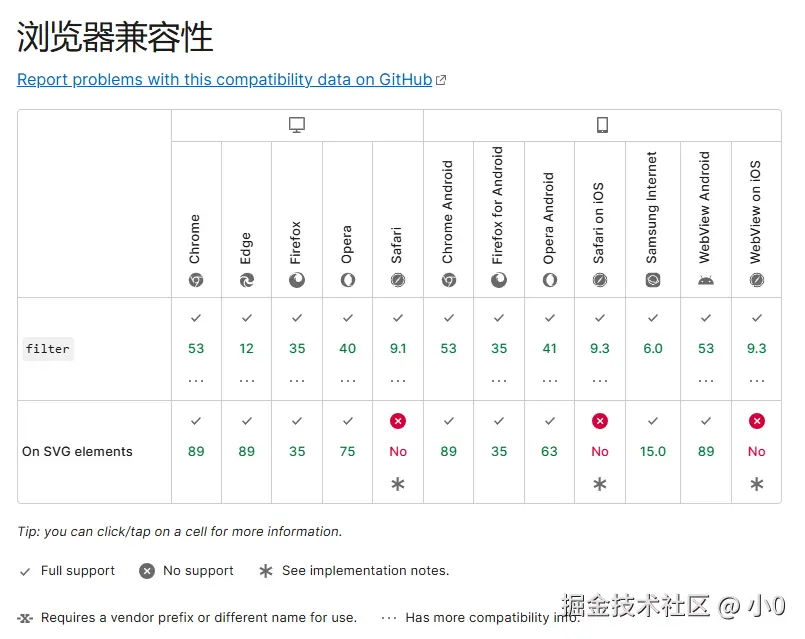Click the Samsung Internet icon
The width and height of the screenshot is (805, 639).
point(653,281)
